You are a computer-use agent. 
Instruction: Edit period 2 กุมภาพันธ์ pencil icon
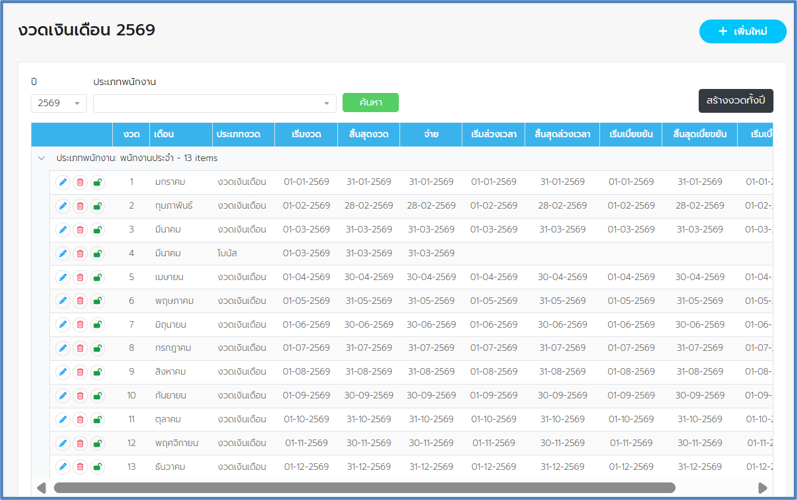(x=63, y=206)
